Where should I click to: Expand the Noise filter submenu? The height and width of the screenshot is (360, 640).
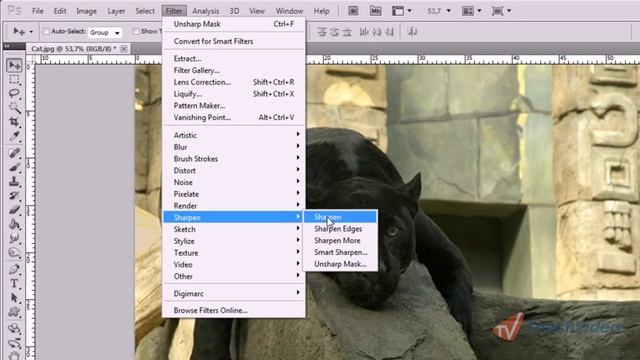click(x=234, y=182)
